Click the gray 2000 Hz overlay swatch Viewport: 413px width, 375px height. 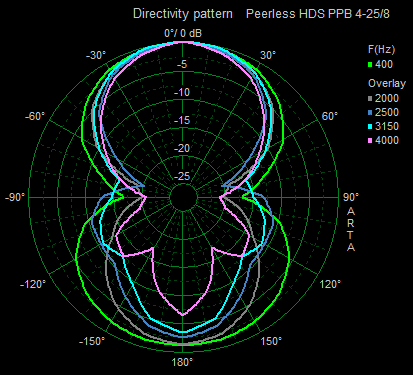(370, 99)
